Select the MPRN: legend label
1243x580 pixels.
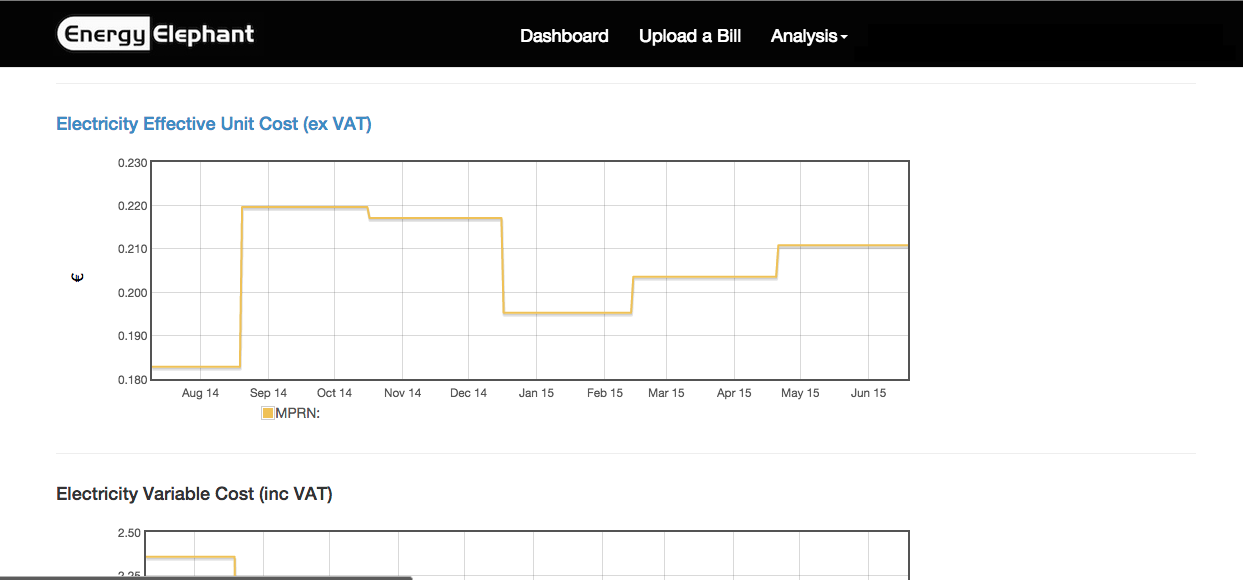(297, 413)
